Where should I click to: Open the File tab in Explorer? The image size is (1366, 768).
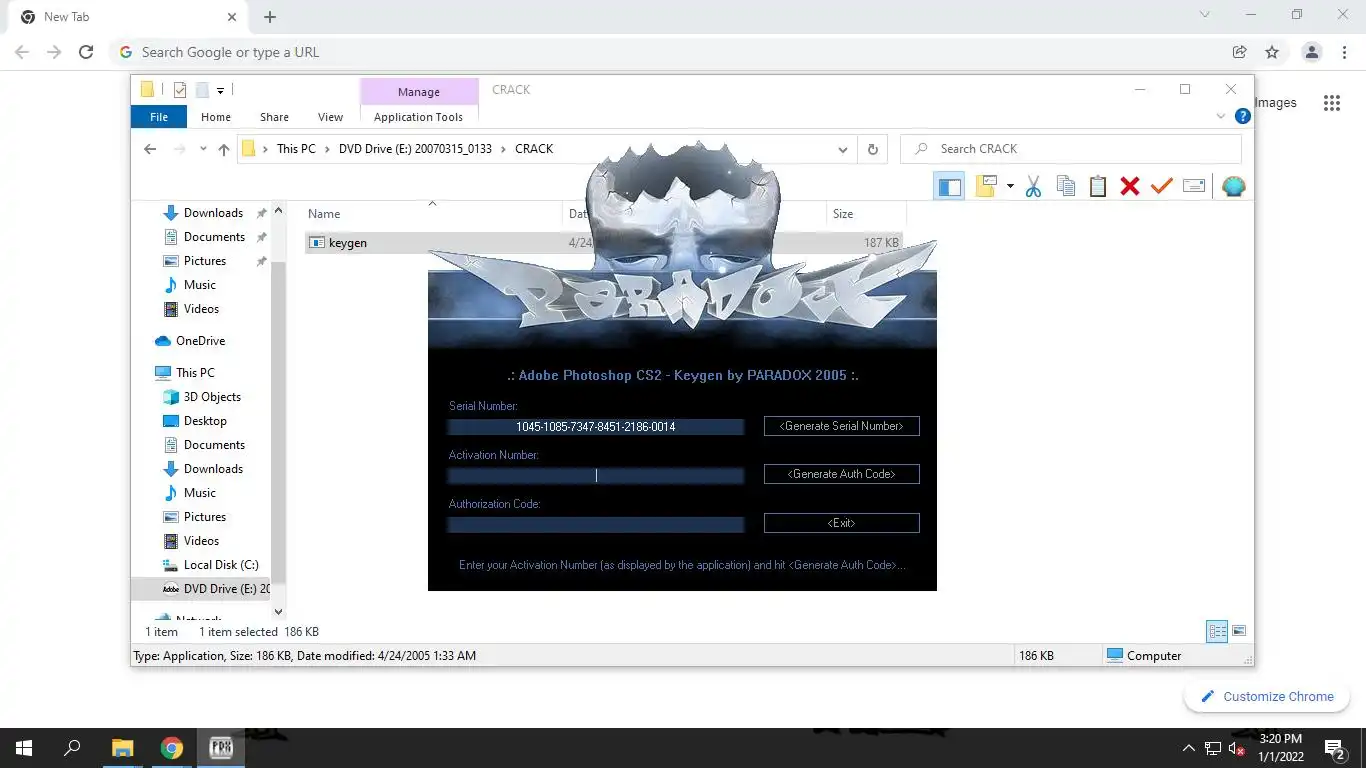click(x=159, y=117)
